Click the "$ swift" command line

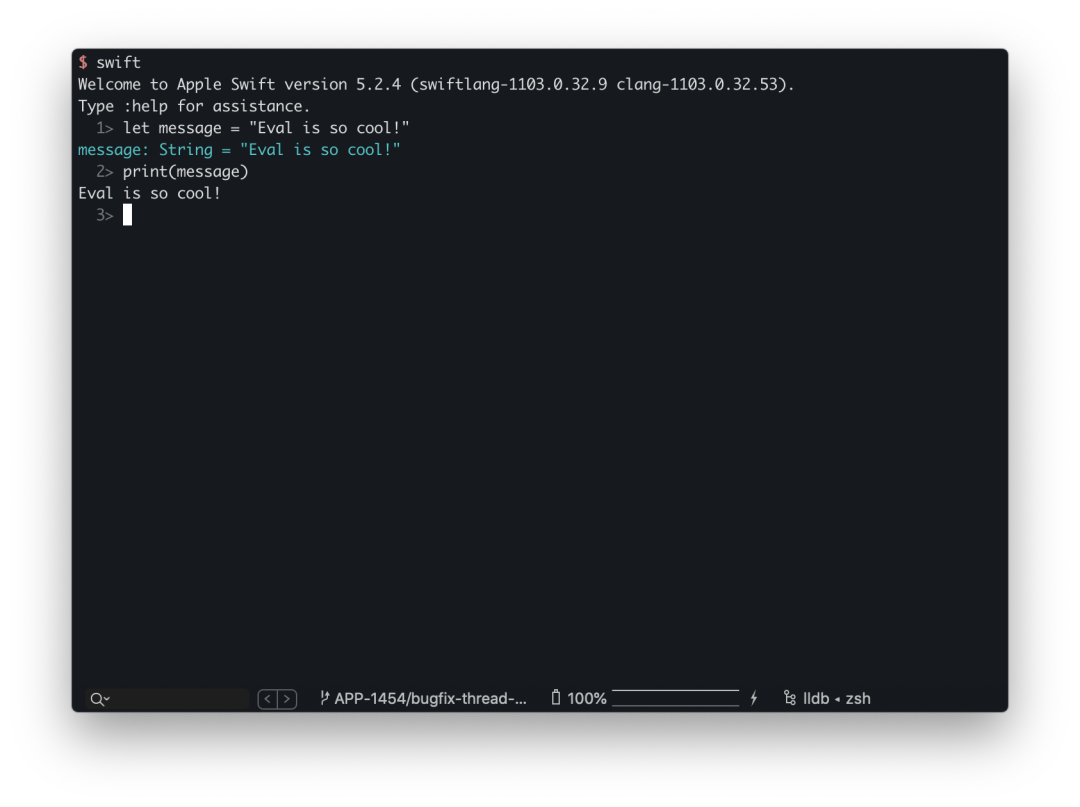[110, 62]
